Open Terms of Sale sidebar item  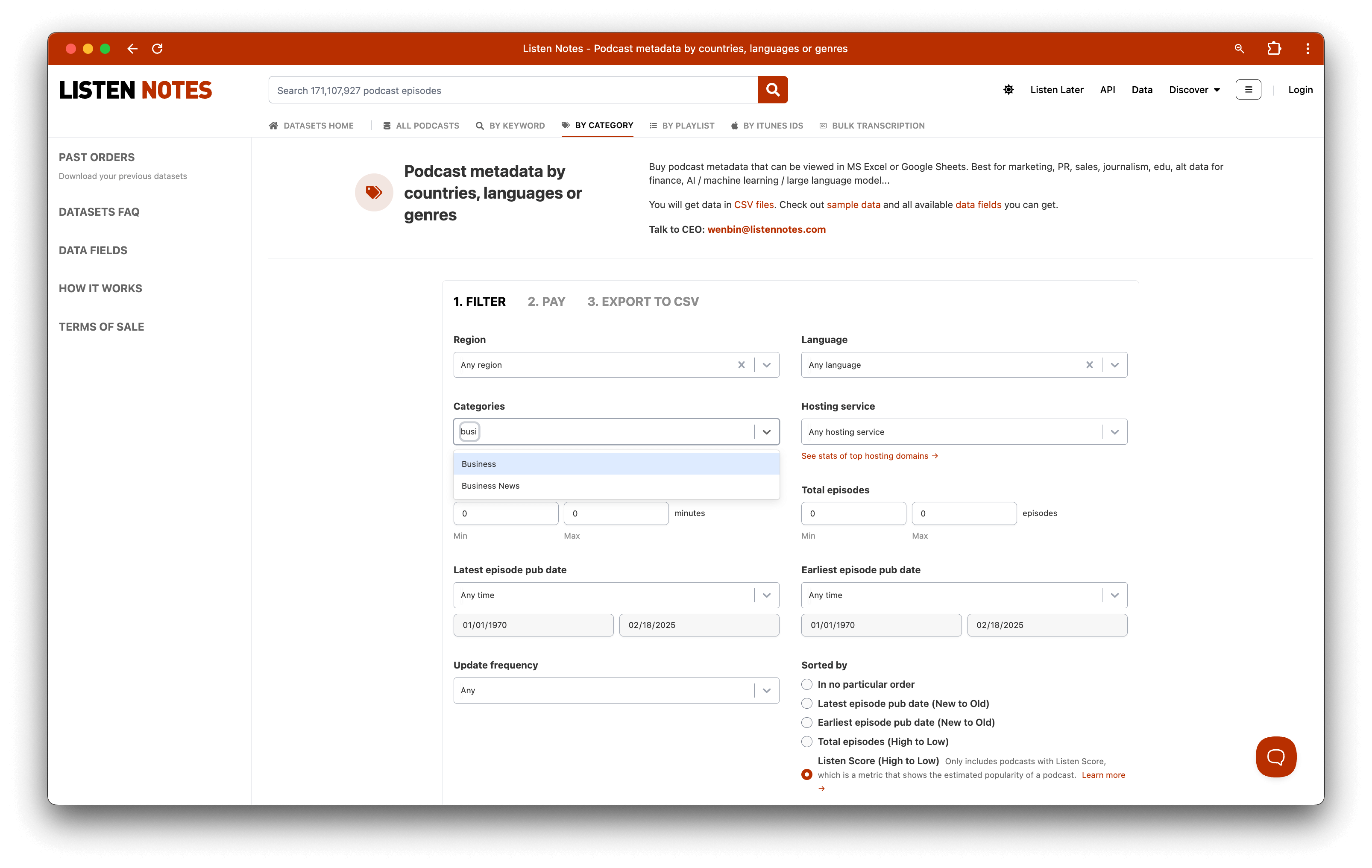point(101,327)
